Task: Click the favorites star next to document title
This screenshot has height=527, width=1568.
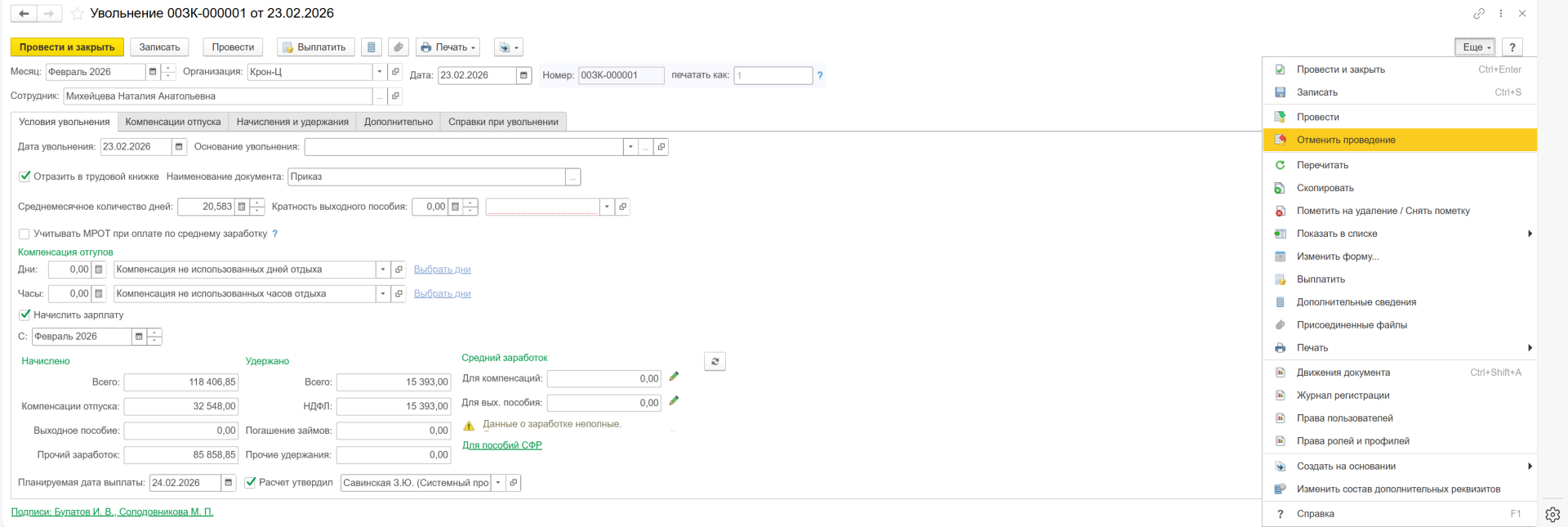Action: [78, 14]
